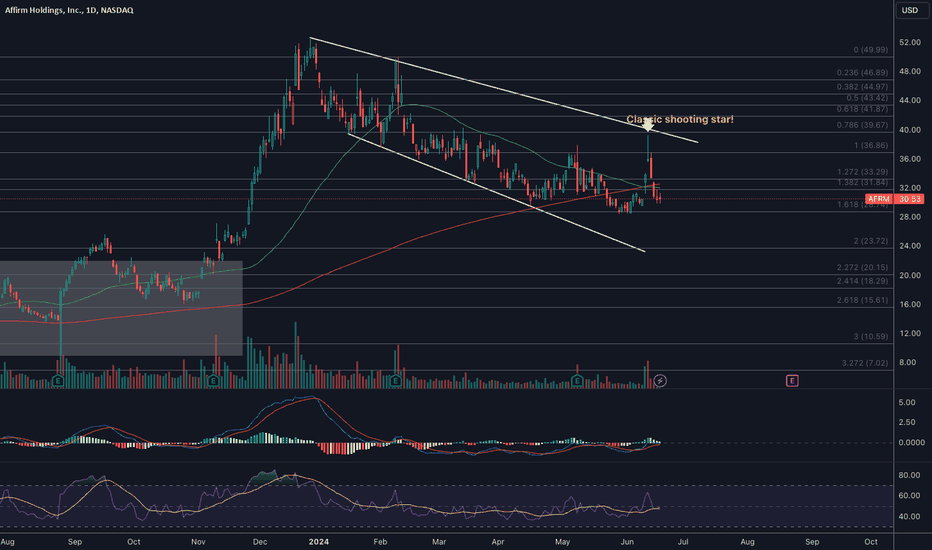Select the 2.618 (15.61) Fibonacci level label

[862, 300]
